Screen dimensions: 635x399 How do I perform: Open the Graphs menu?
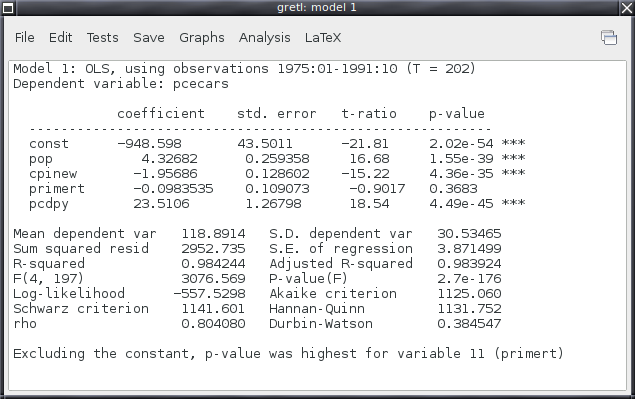pyautogui.click(x=202, y=38)
